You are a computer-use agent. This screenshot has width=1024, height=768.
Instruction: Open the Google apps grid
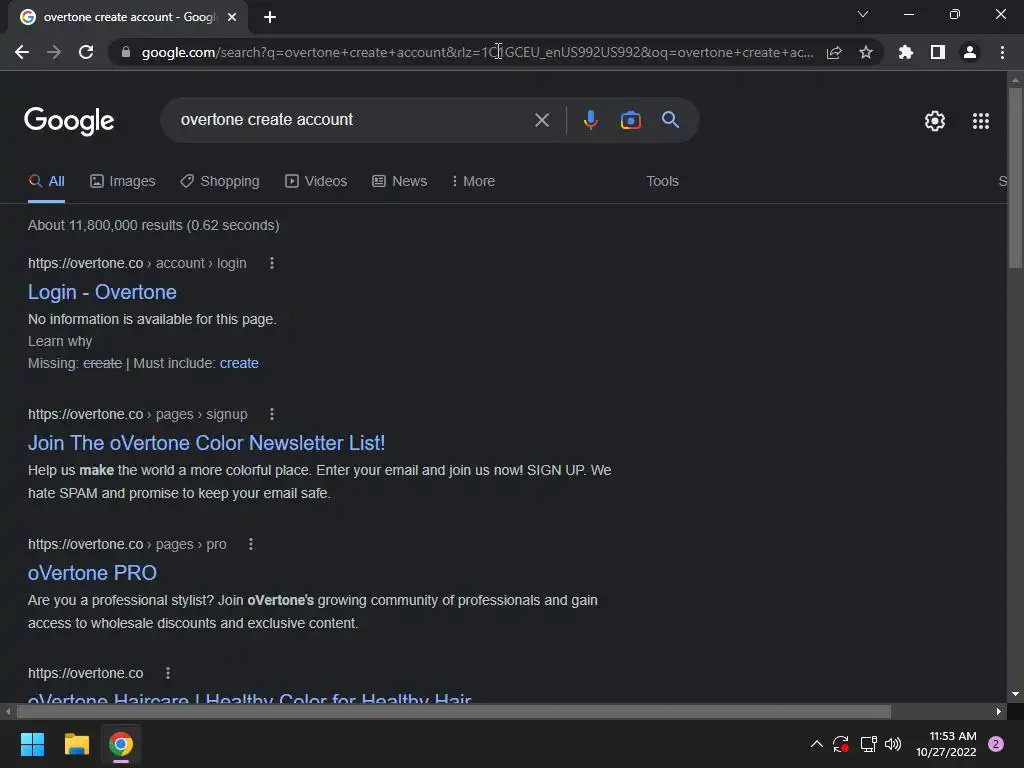click(x=980, y=121)
